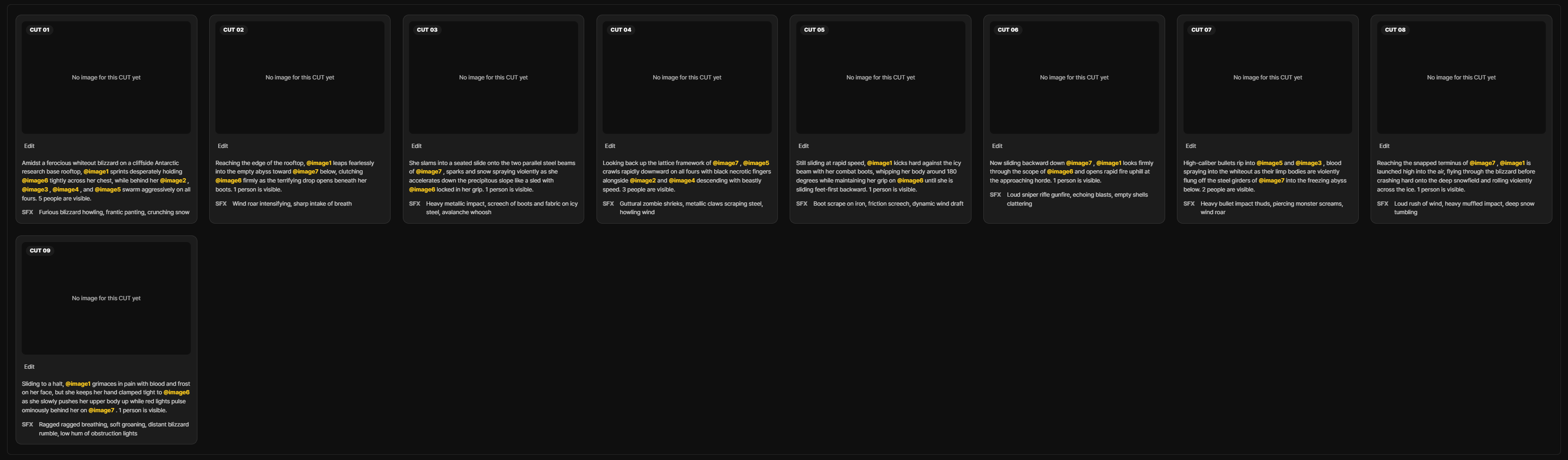Open Edit for the CUT 03 card
Screen dimensions: 1568x460
point(417,146)
